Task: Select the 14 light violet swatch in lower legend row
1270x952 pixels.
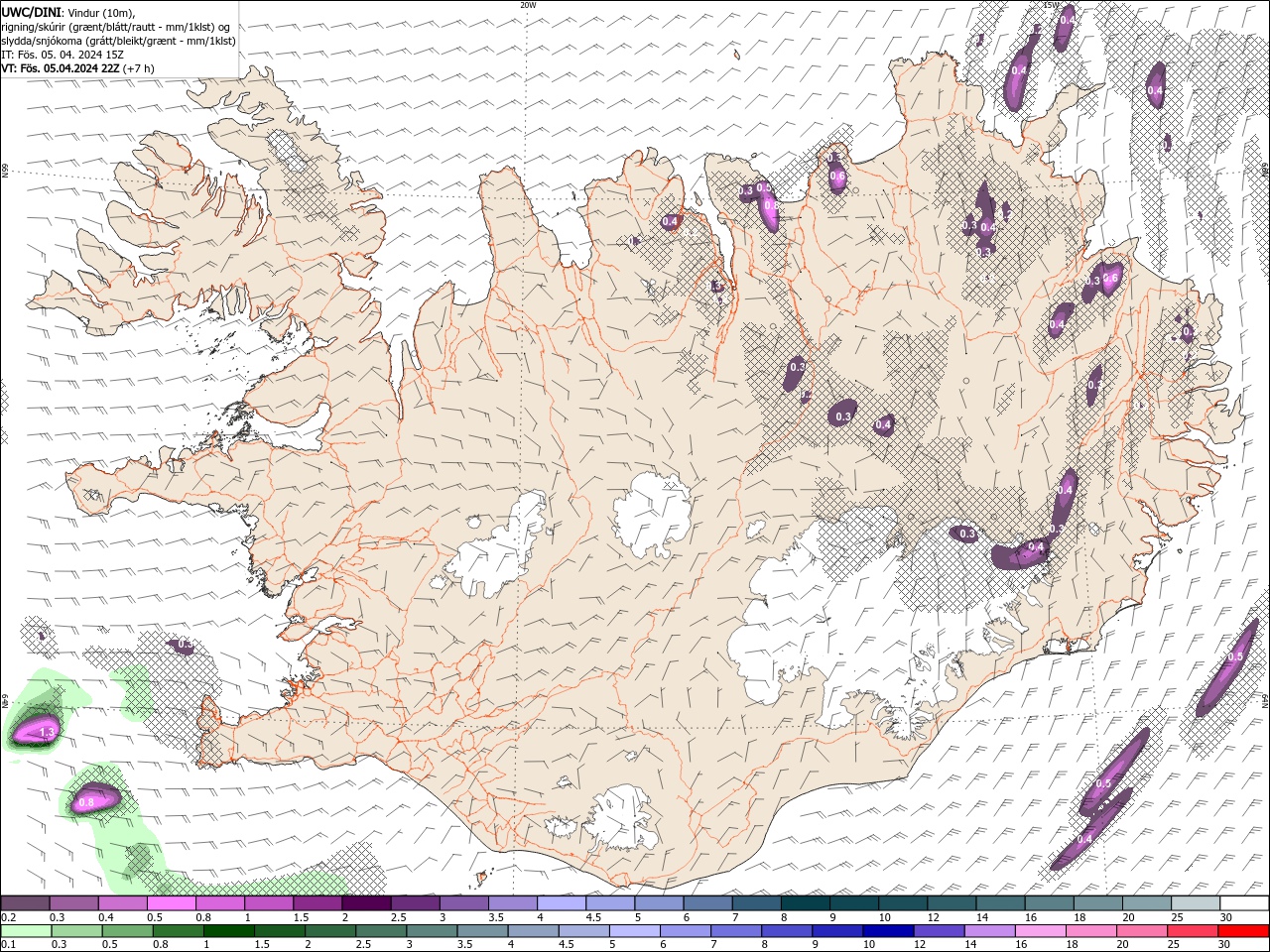Action: point(989,931)
